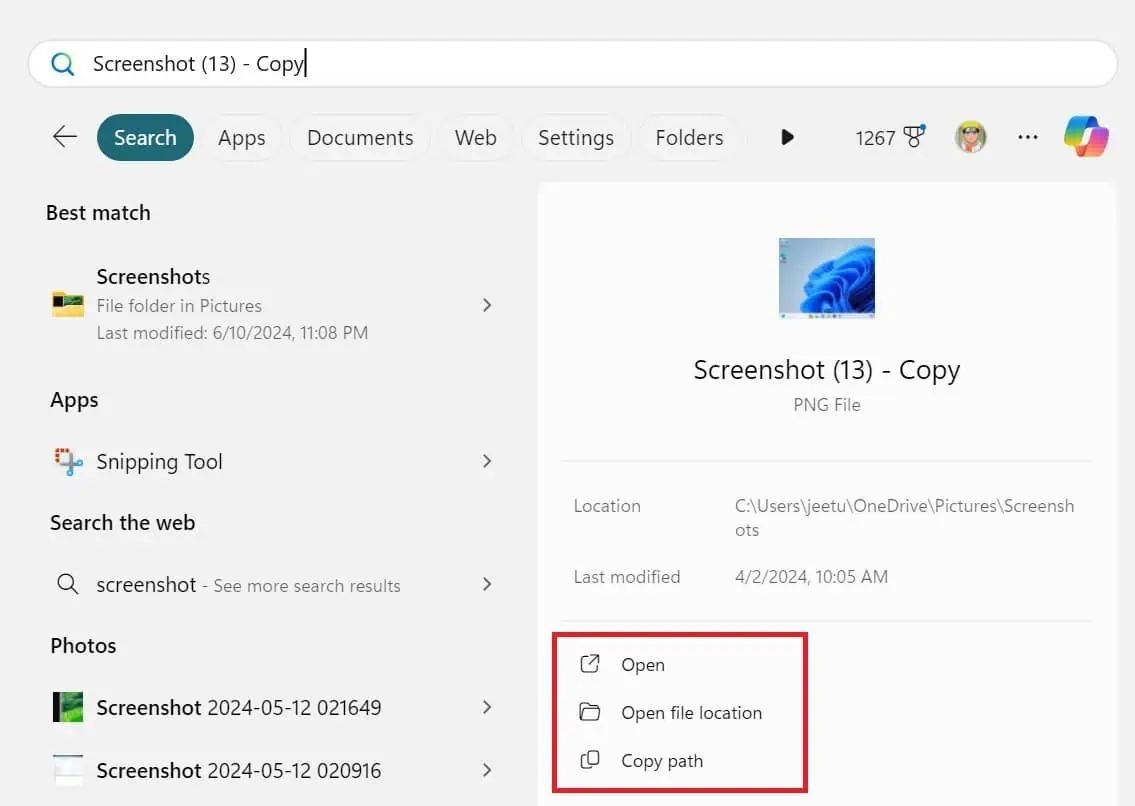This screenshot has width=1135, height=806.
Task: Open Copilot from the search bar
Action: 1086,137
